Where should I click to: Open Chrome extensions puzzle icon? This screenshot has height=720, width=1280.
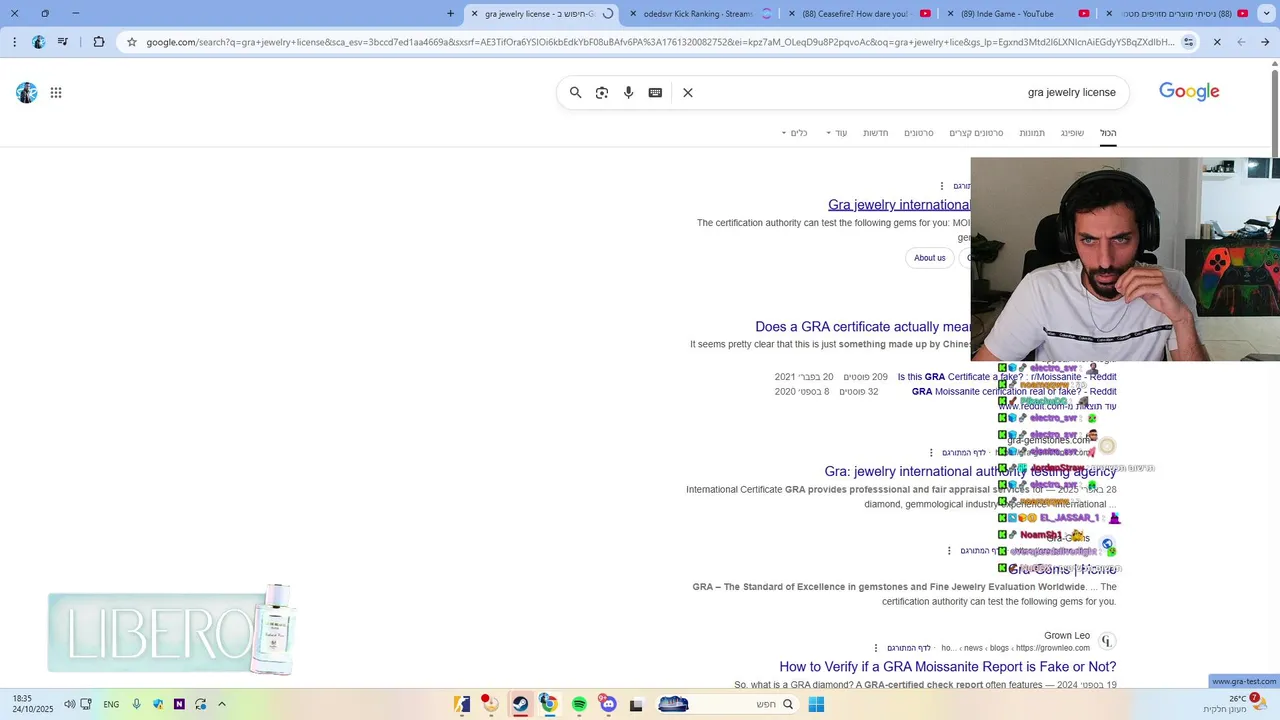click(x=98, y=42)
